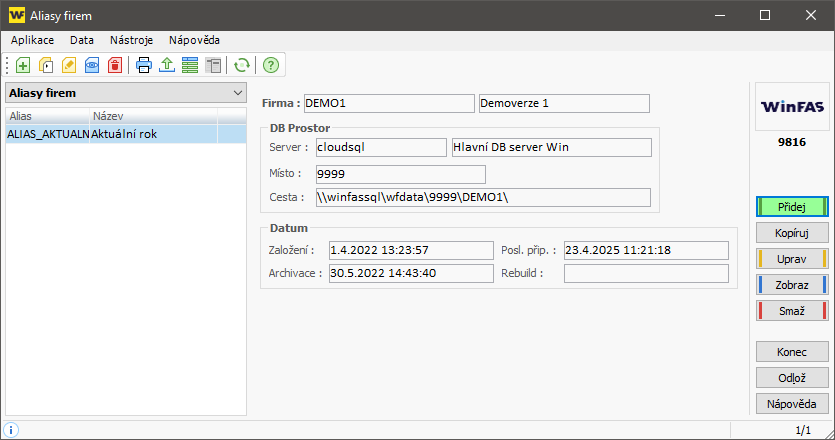Click the export upload arrow icon
Screen dimensions: 835x440
point(167,65)
